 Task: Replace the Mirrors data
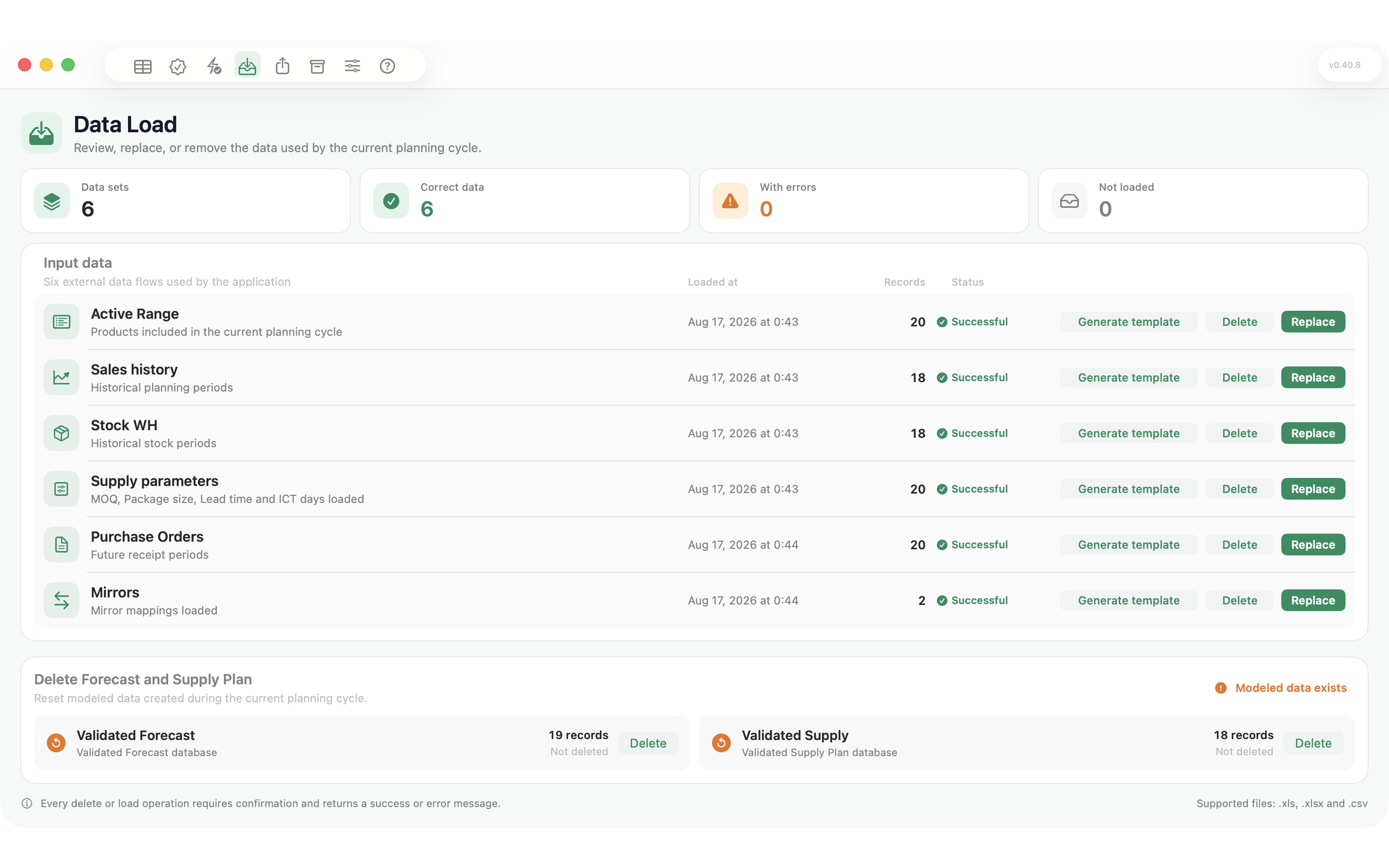coord(1312,601)
